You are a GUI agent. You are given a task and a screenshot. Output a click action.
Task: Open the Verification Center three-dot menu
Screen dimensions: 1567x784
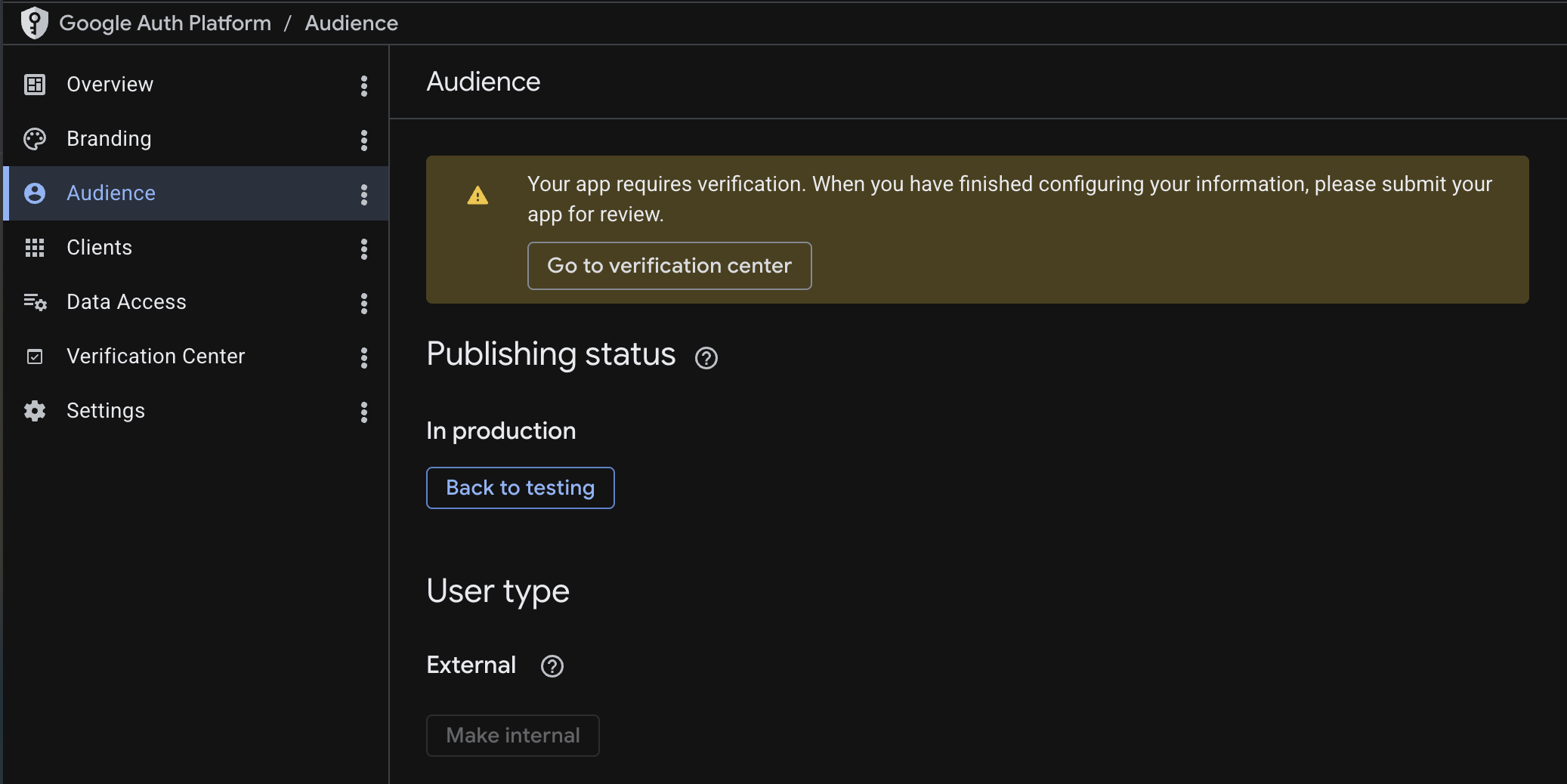click(x=364, y=357)
